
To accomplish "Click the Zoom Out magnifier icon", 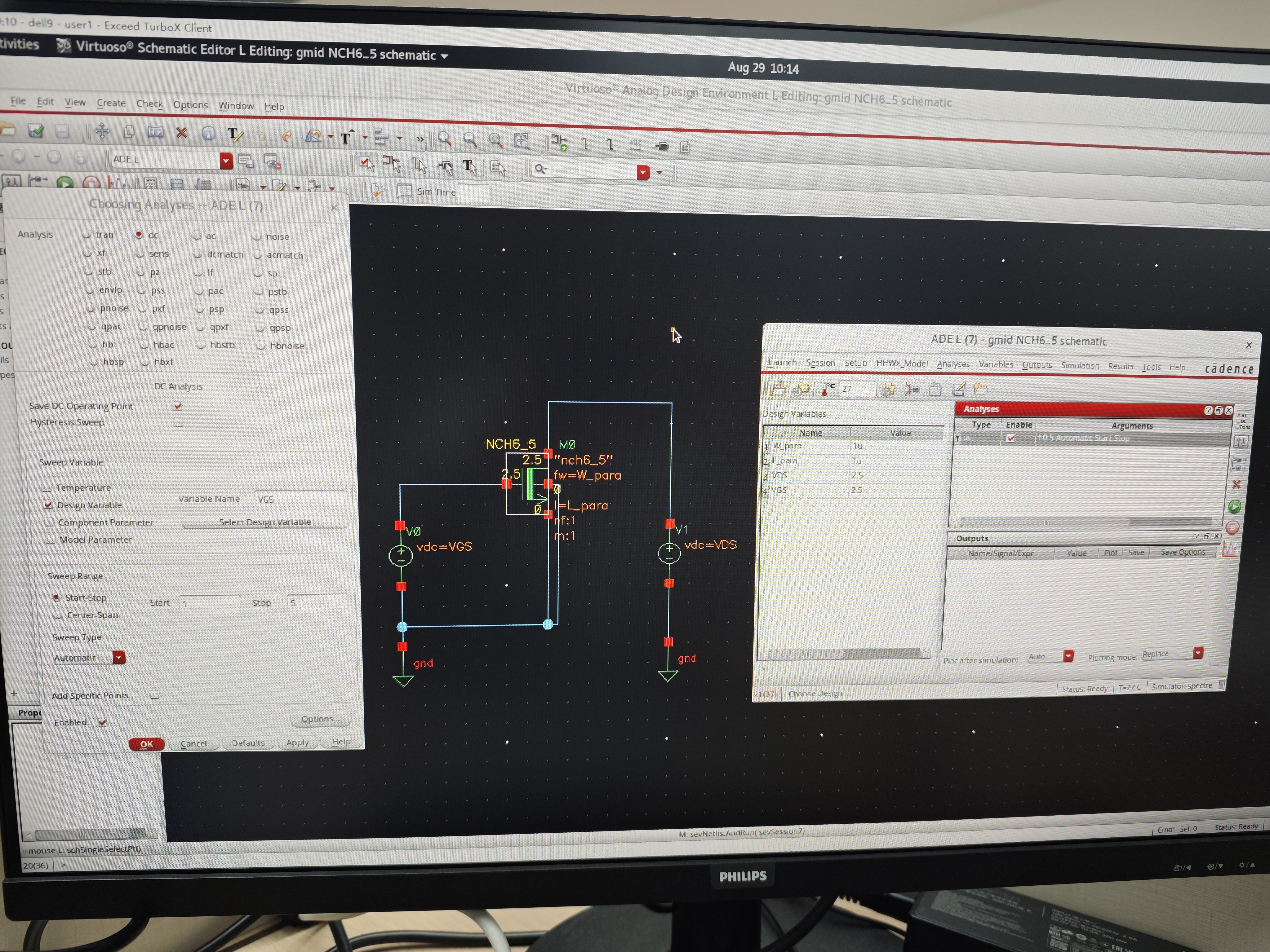I will tap(470, 139).
